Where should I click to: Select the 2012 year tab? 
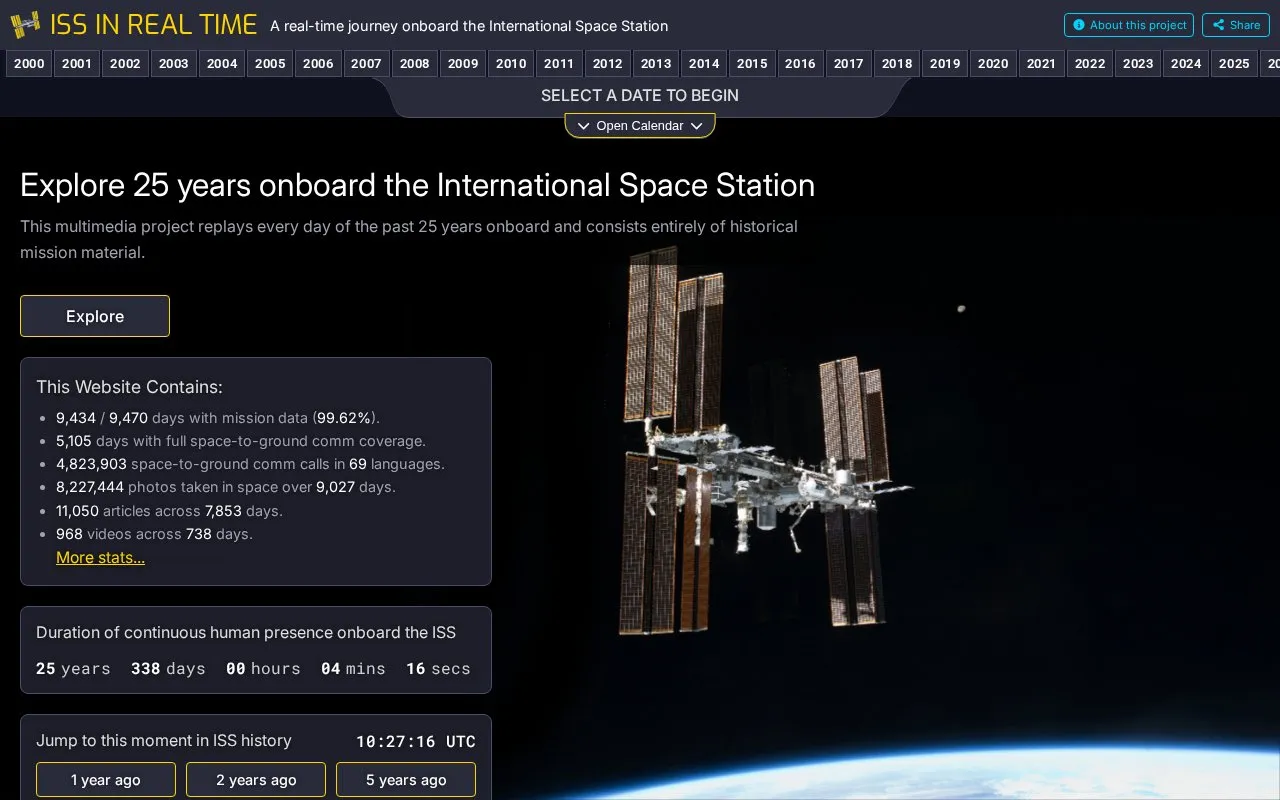607,63
